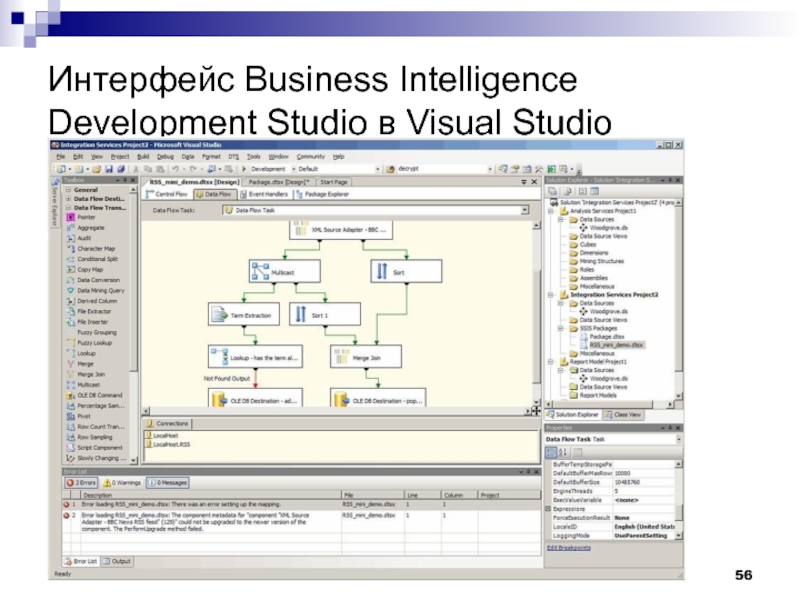Viewport: 800px width, 600px height.
Task: Switch to the Class View tab
Action: click(623, 415)
